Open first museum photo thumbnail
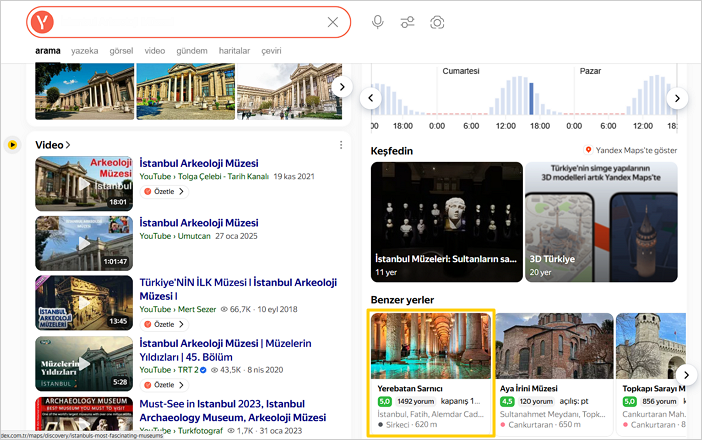The height and width of the screenshot is (440, 702). pyautogui.click(x=85, y=91)
